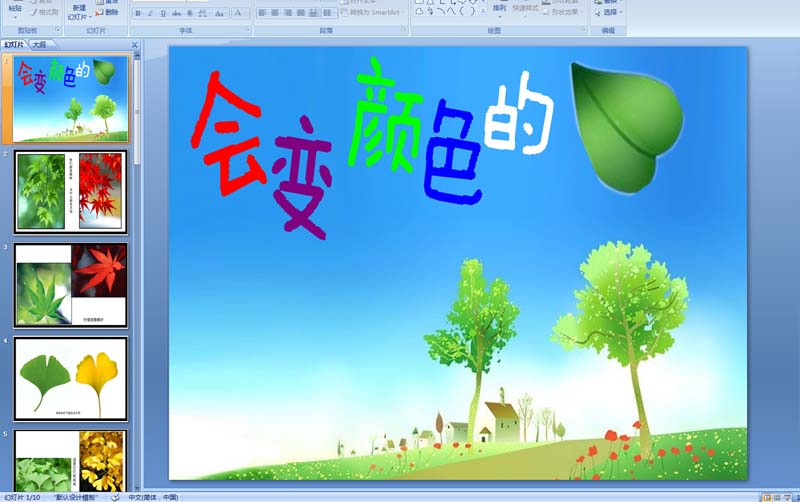
Task: Toggle Bold formatting in the font group
Action: coord(138,14)
